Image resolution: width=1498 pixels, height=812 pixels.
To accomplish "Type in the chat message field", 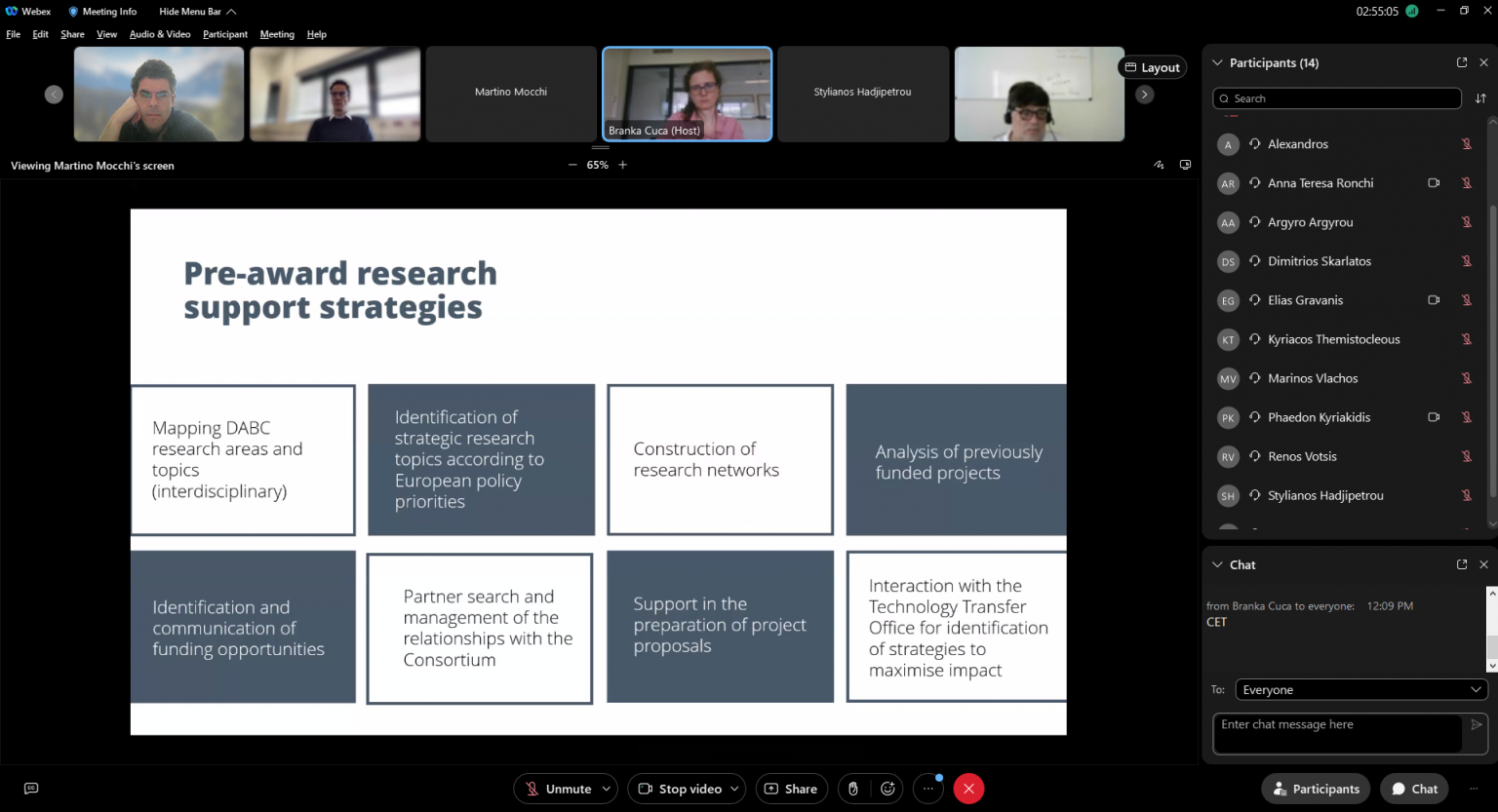I will (1336, 732).
